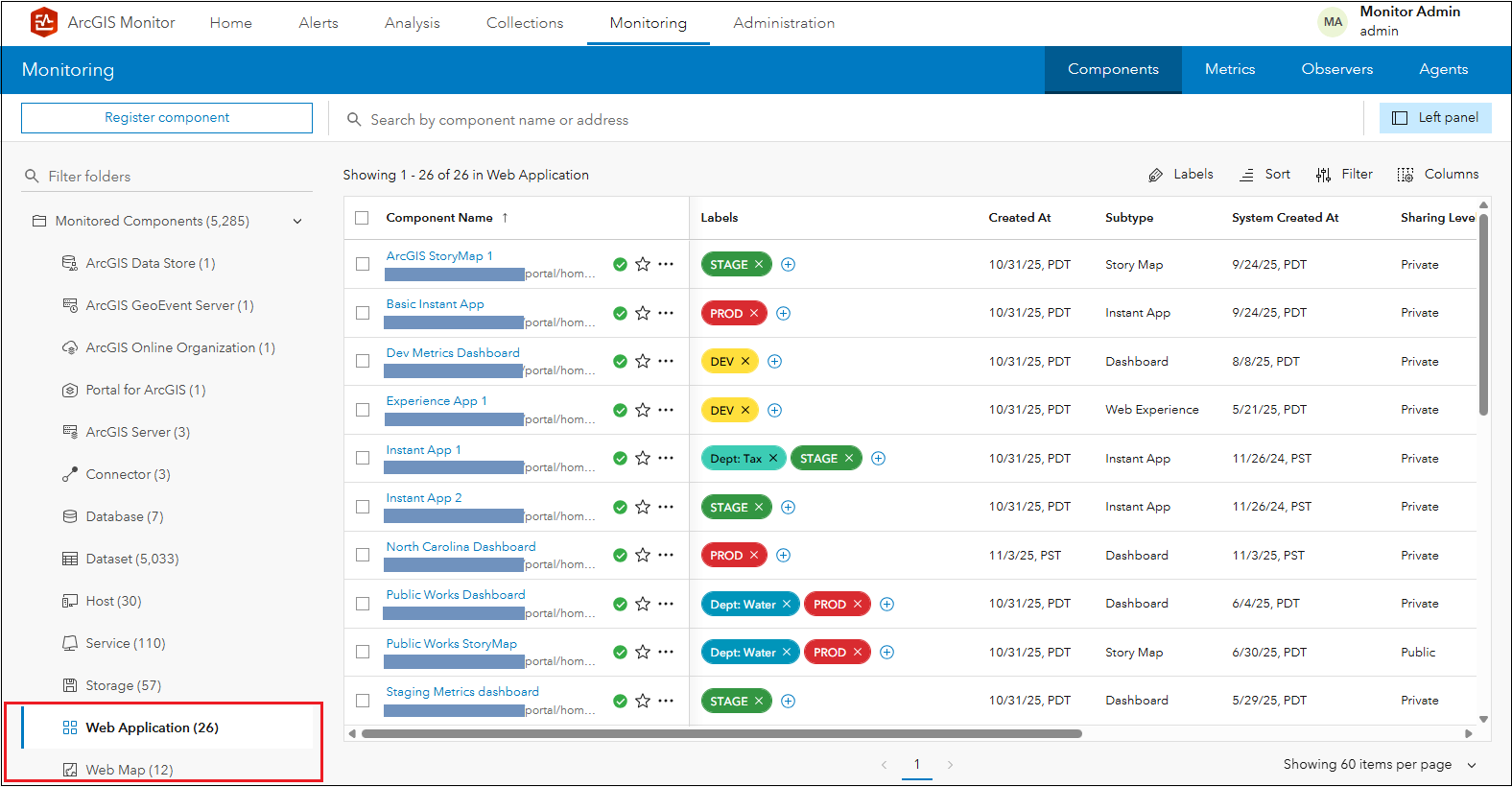Favorite the Staging Metrics dashboard star
The width and height of the screenshot is (1512, 787).
click(643, 701)
